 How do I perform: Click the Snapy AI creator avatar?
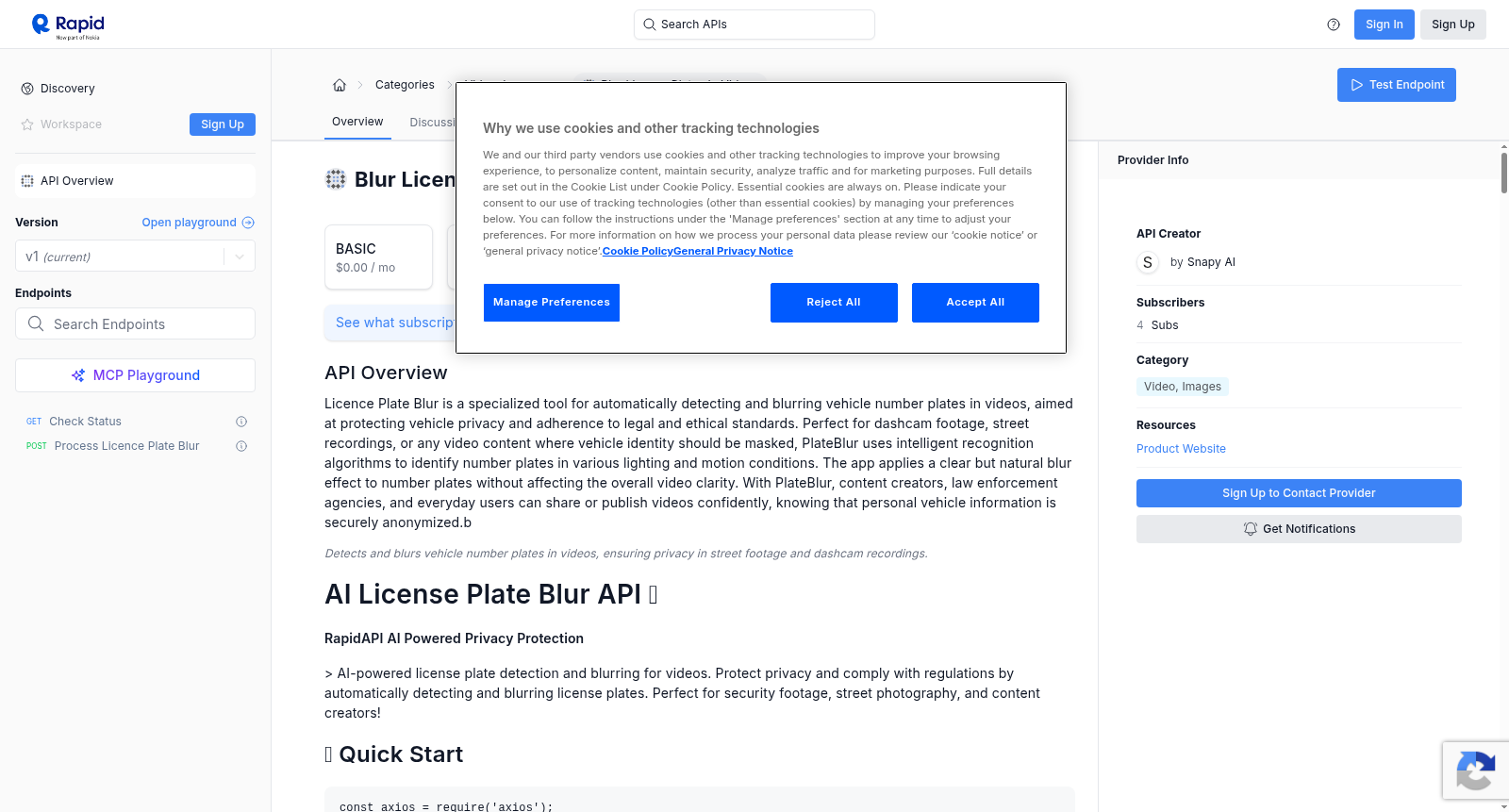[1148, 262]
